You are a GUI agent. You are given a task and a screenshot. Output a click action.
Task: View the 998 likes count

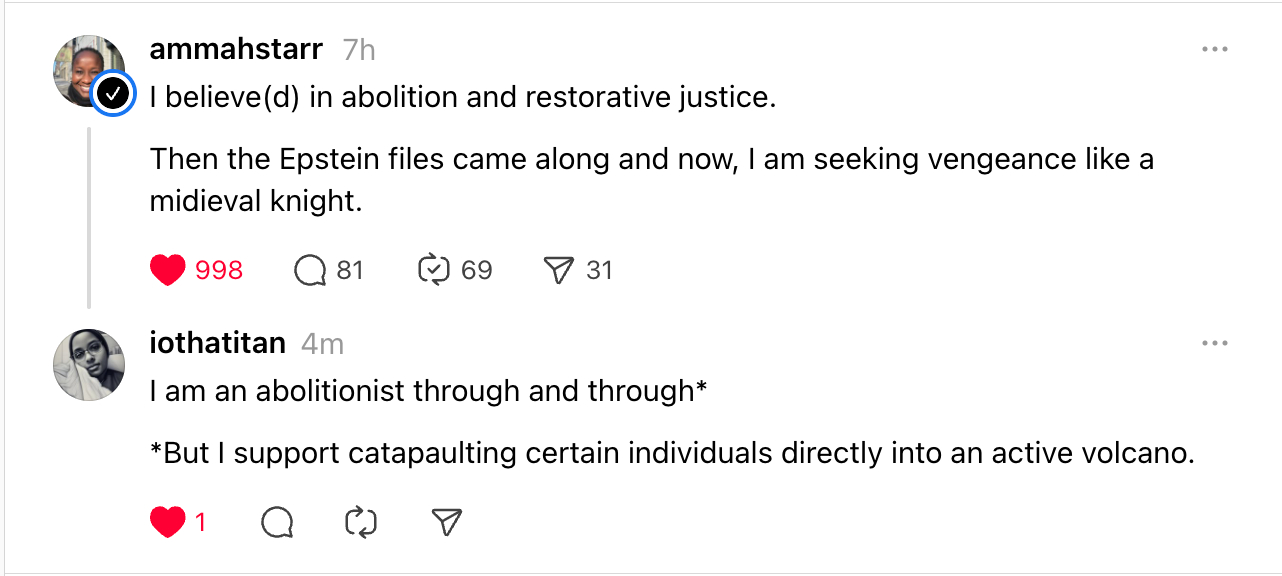coord(219,270)
